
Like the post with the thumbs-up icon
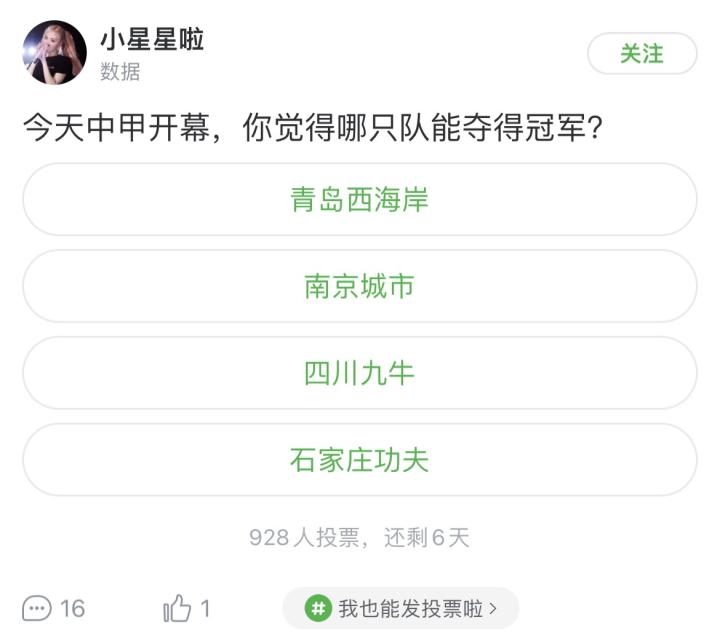coord(177,608)
